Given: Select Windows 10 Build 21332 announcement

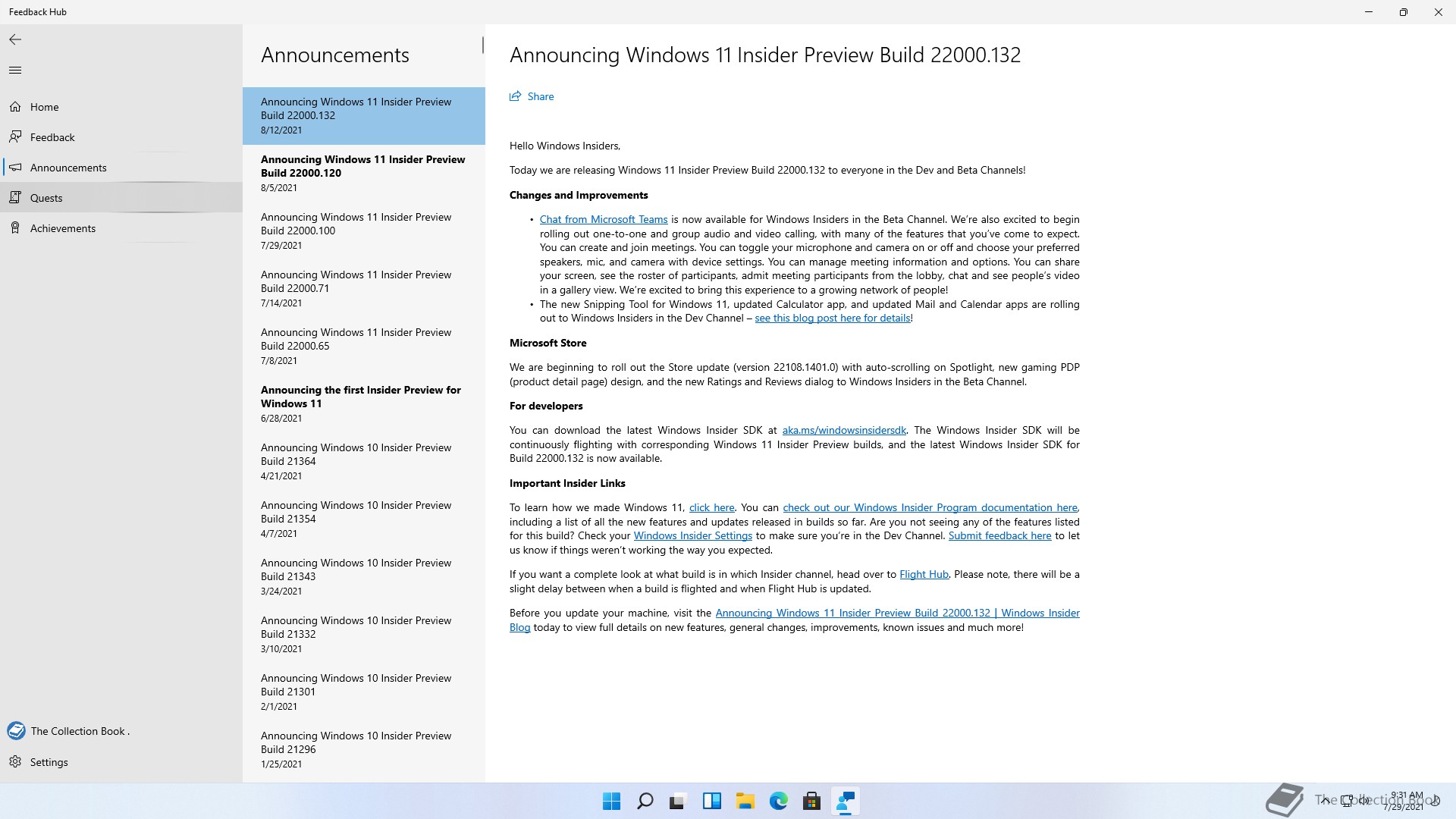Looking at the screenshot, I should [x=364, y=635].
